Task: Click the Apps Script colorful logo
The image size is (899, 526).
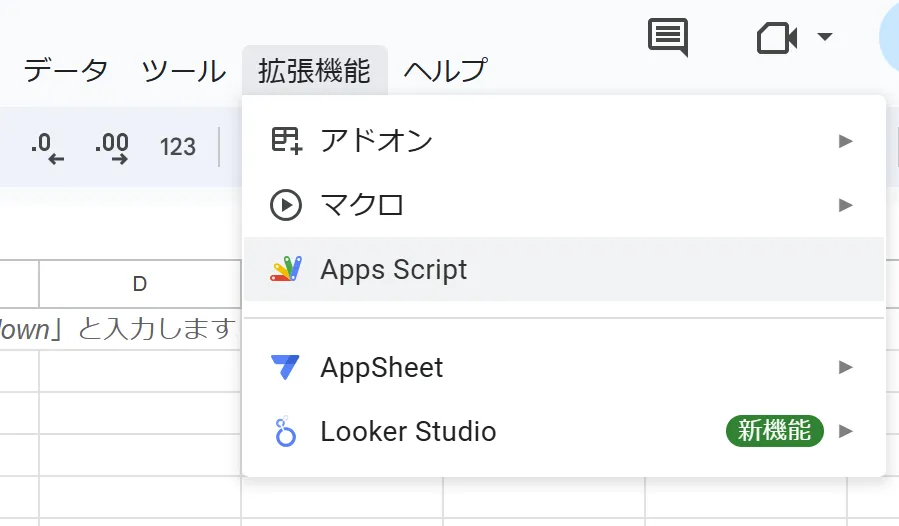Action: [286, 269]
